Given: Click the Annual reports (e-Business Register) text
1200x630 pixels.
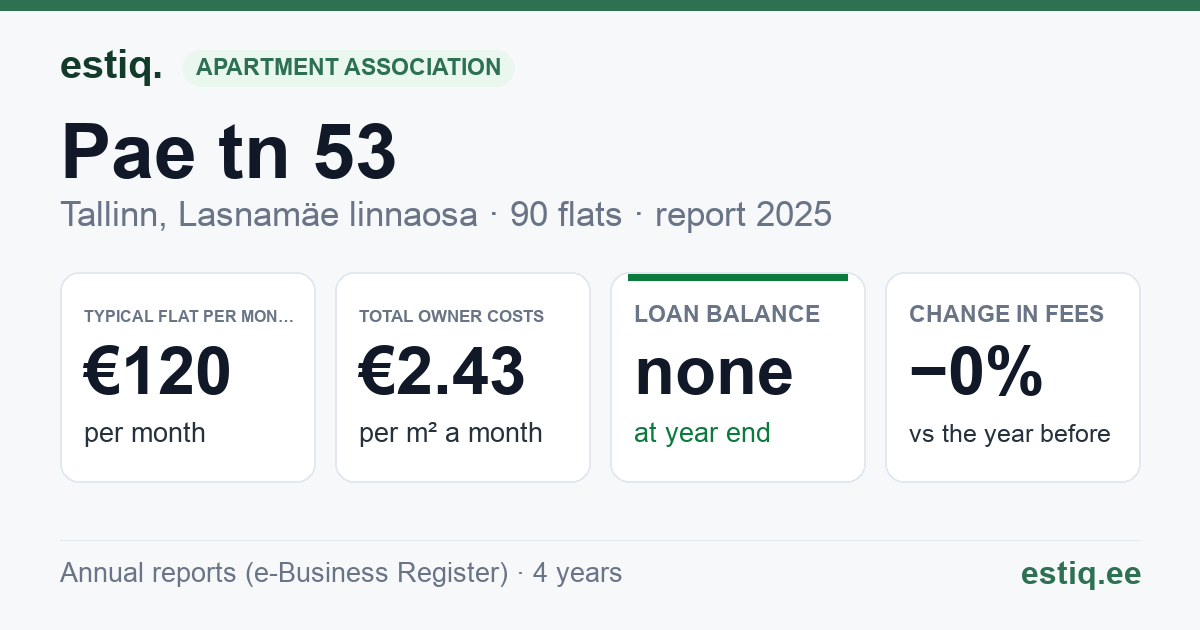Looking at the screenshot, I should (x=284, y=573).
